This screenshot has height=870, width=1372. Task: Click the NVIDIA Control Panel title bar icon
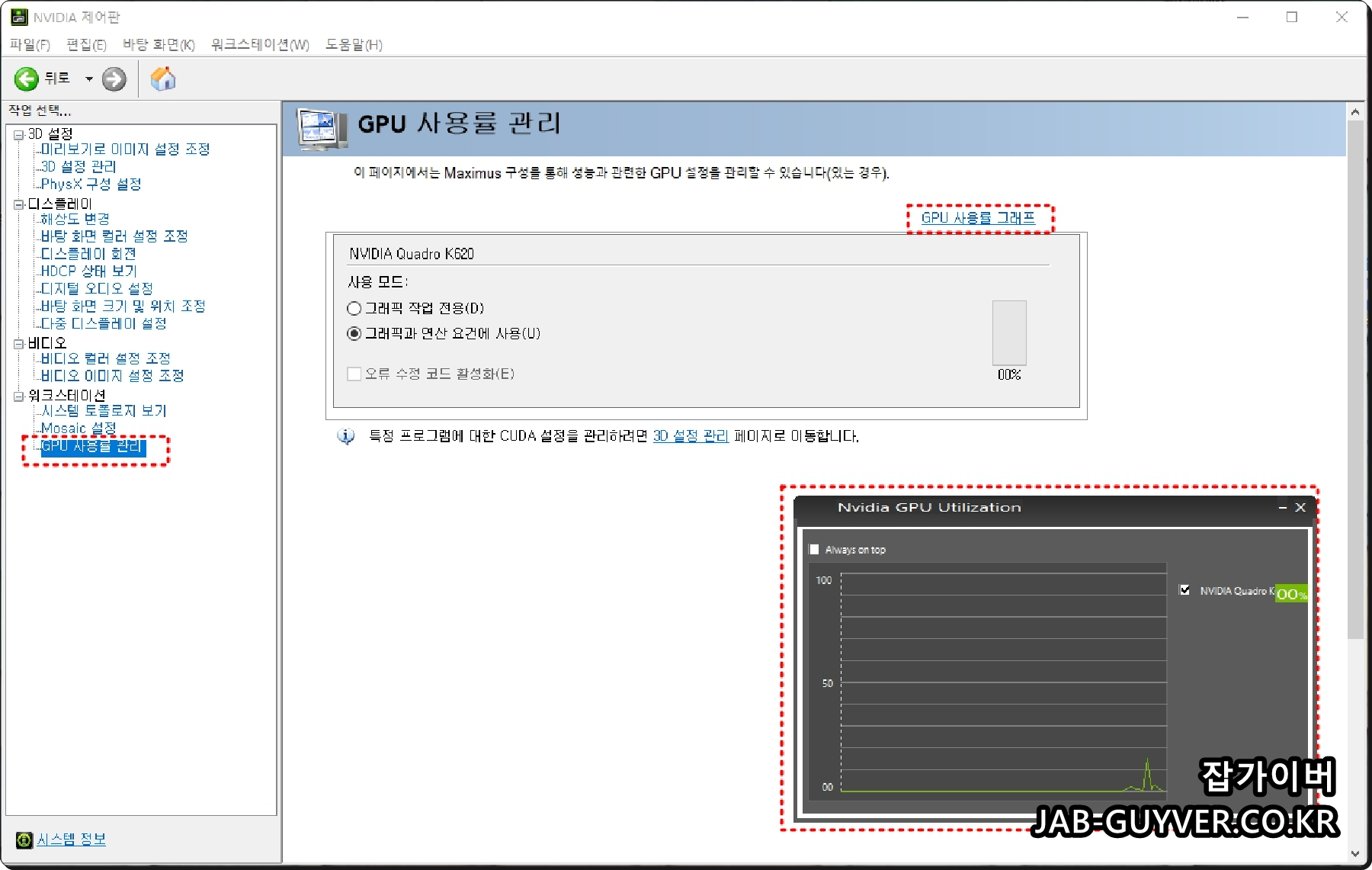click(19, 17)
